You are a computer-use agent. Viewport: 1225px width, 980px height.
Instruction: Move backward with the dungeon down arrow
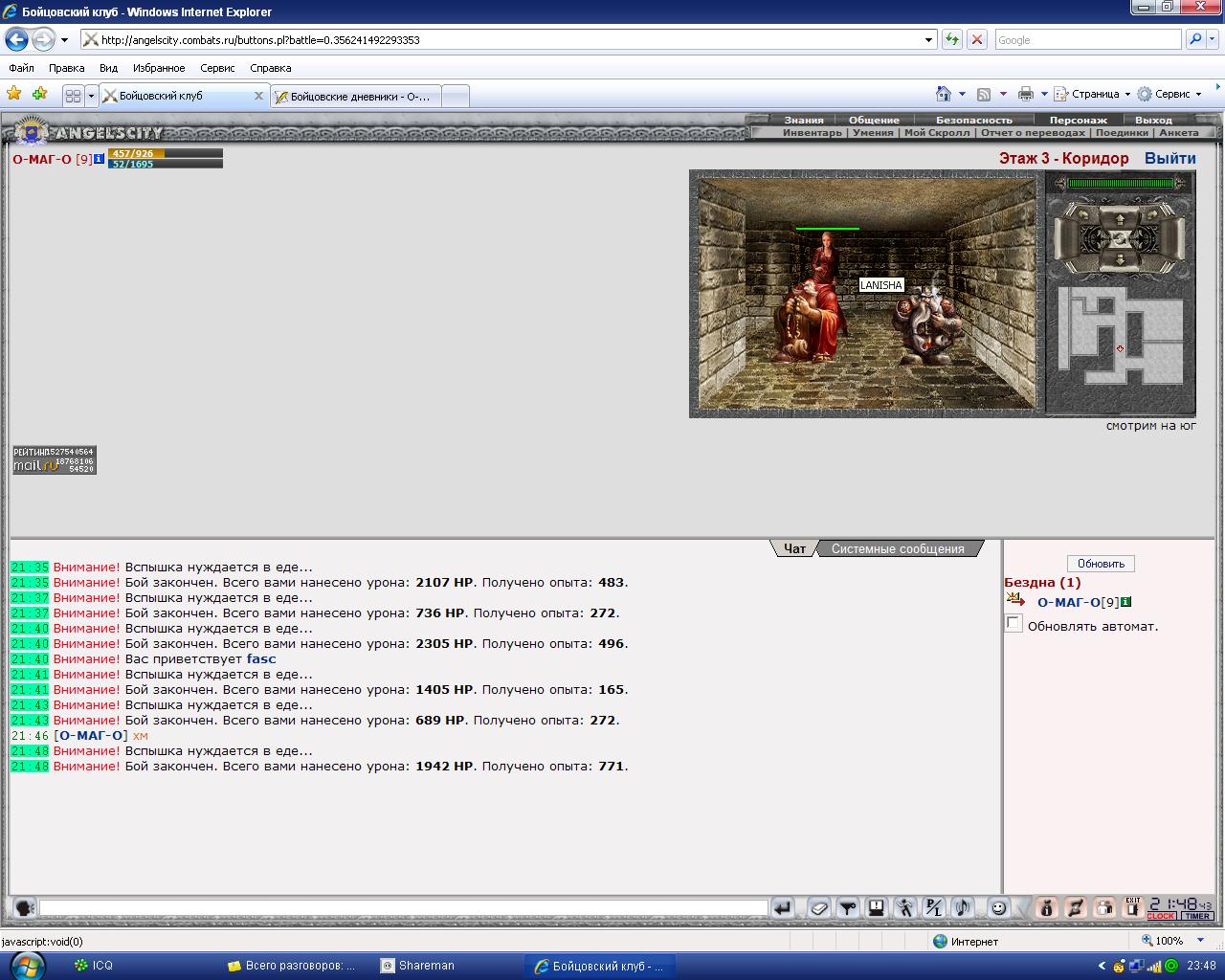pos(1120,259)
